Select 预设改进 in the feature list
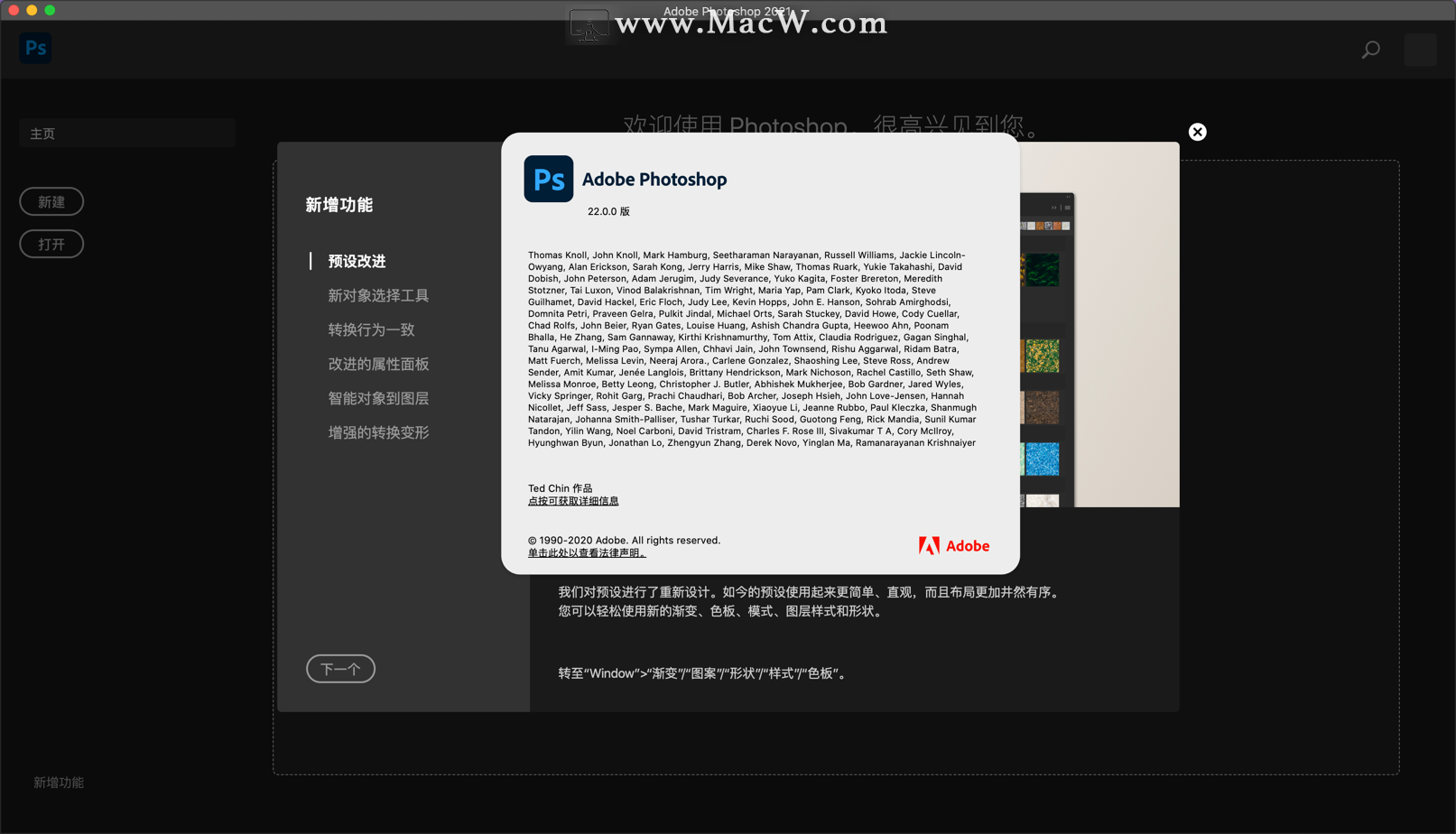This screenshot has width=1456, height=834. pyautogui.click(x=357, y=261)
